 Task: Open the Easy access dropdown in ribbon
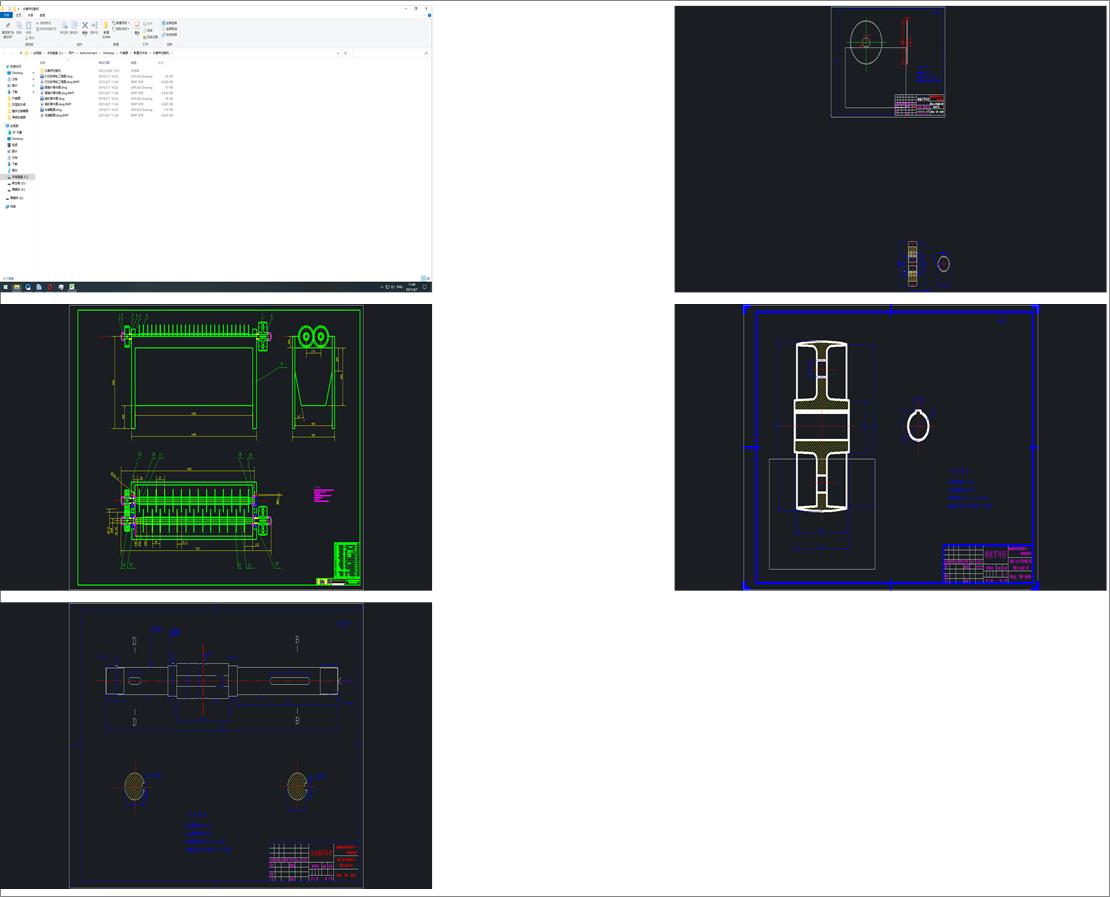tap(121, 29)
